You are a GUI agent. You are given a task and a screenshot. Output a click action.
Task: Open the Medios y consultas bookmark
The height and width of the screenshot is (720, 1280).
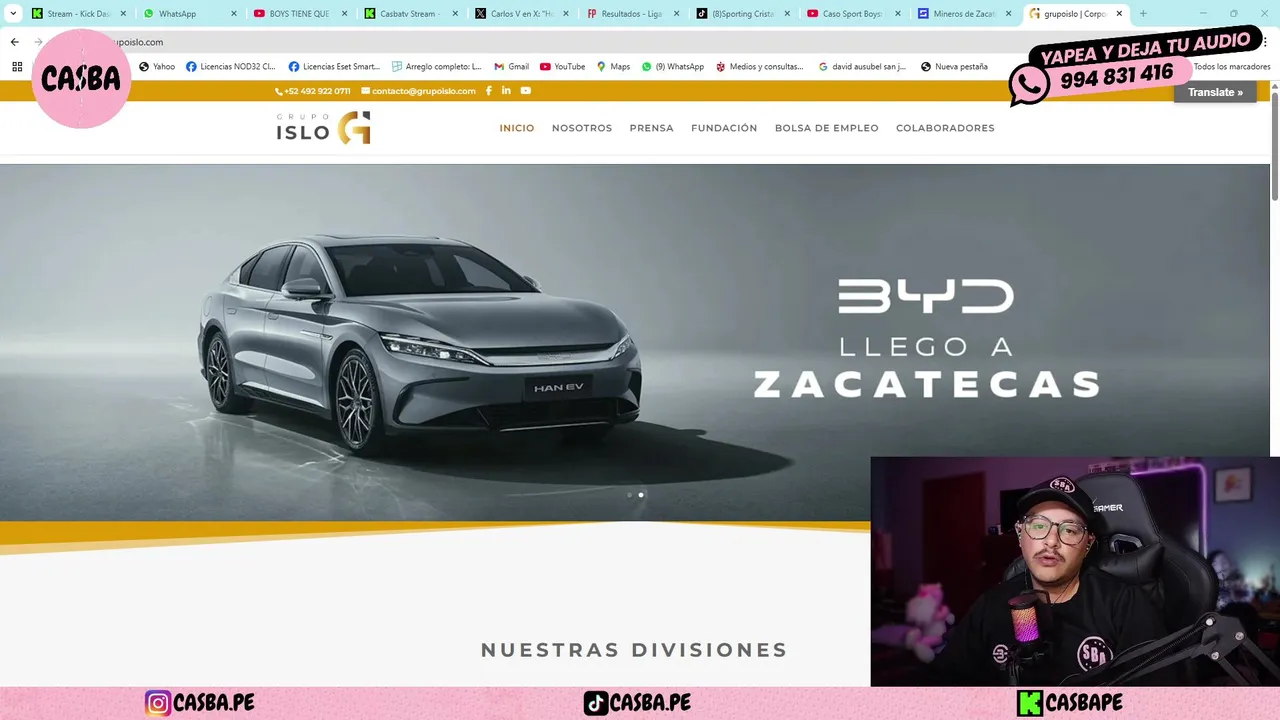[760, 67]
